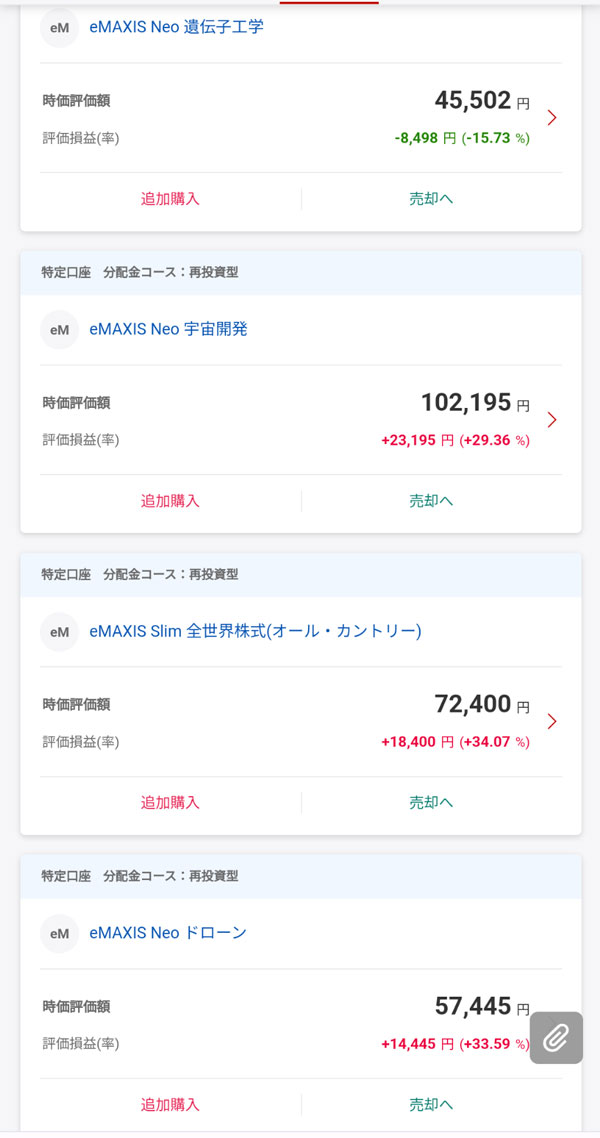
Task: Open the chevron for eMAXIS Slim 全世界株式
Action: (552, 722)
